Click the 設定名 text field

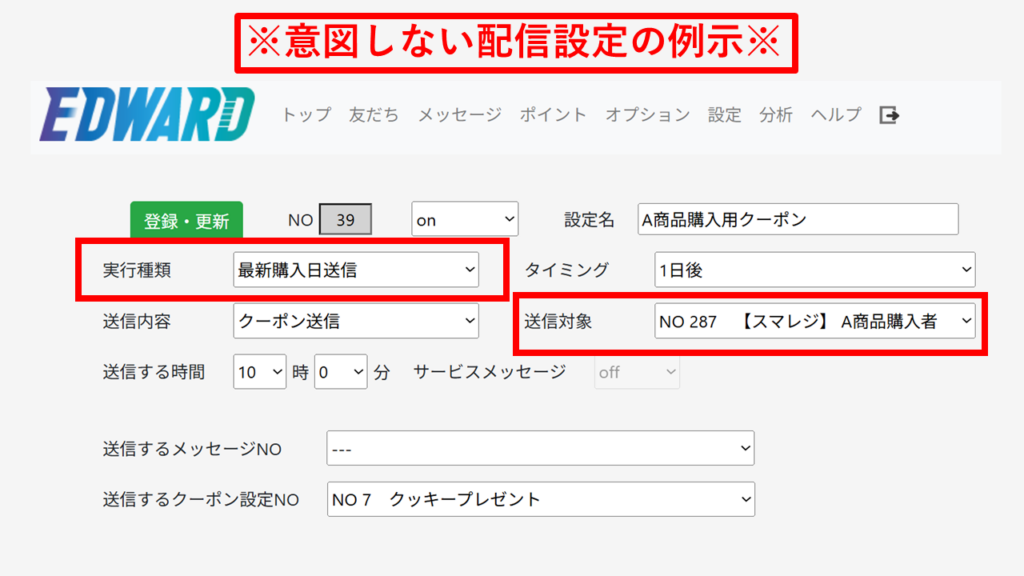[x=797, y=220]
